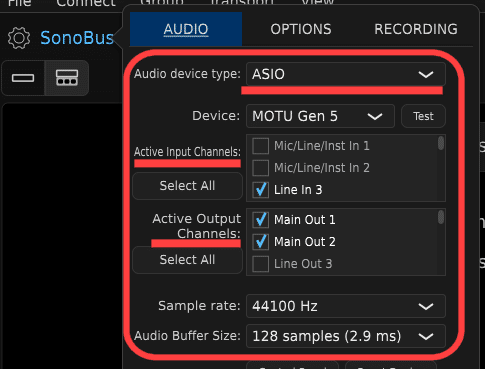Image resolution: width=485 pixels, height=369 pixels.
Task: Switch to the OPTIONS tab
Action: (301, 29)
